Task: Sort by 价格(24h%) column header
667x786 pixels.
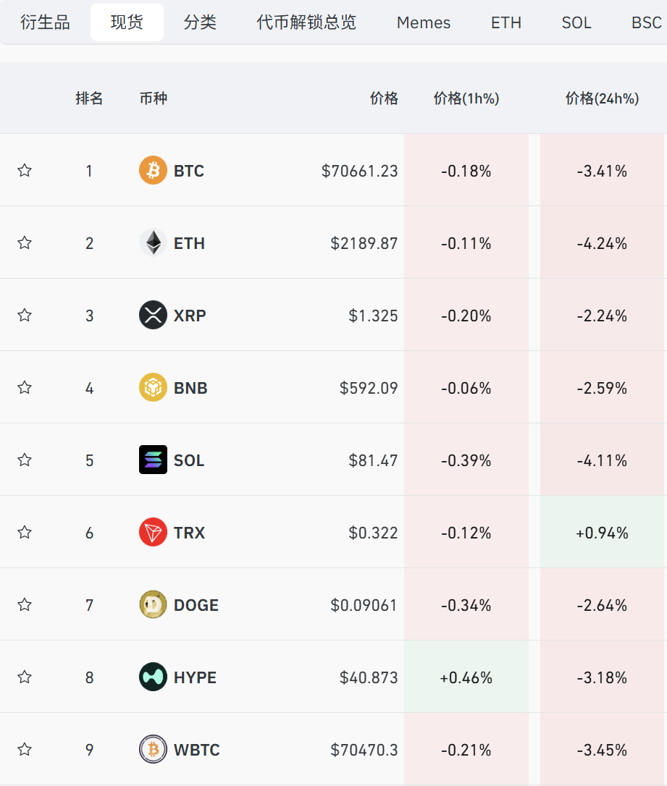Action: pyautogui.click(x=601, y=98)
